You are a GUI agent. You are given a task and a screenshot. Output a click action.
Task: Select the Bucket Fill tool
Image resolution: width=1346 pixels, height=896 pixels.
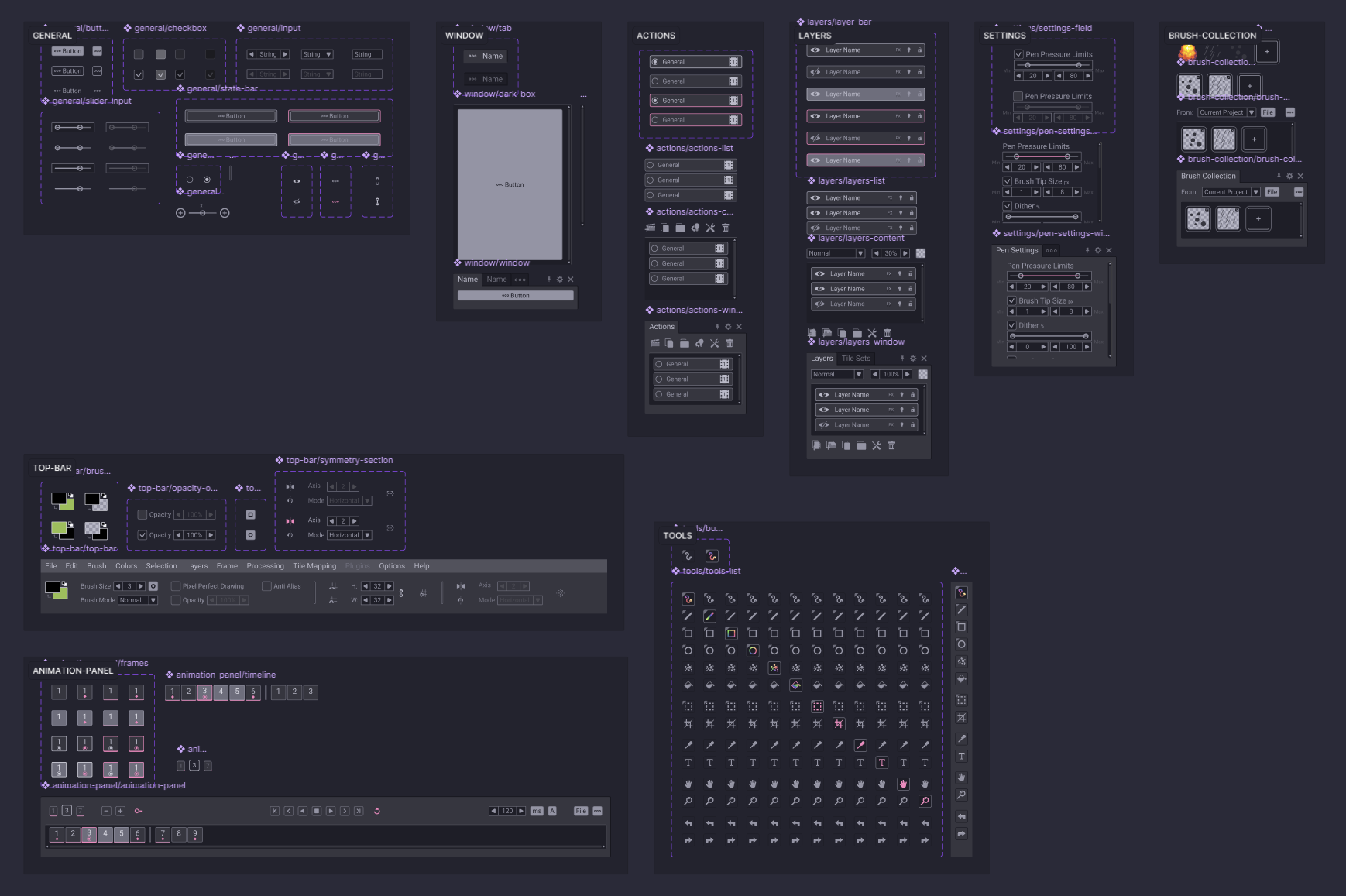(961, 678)
